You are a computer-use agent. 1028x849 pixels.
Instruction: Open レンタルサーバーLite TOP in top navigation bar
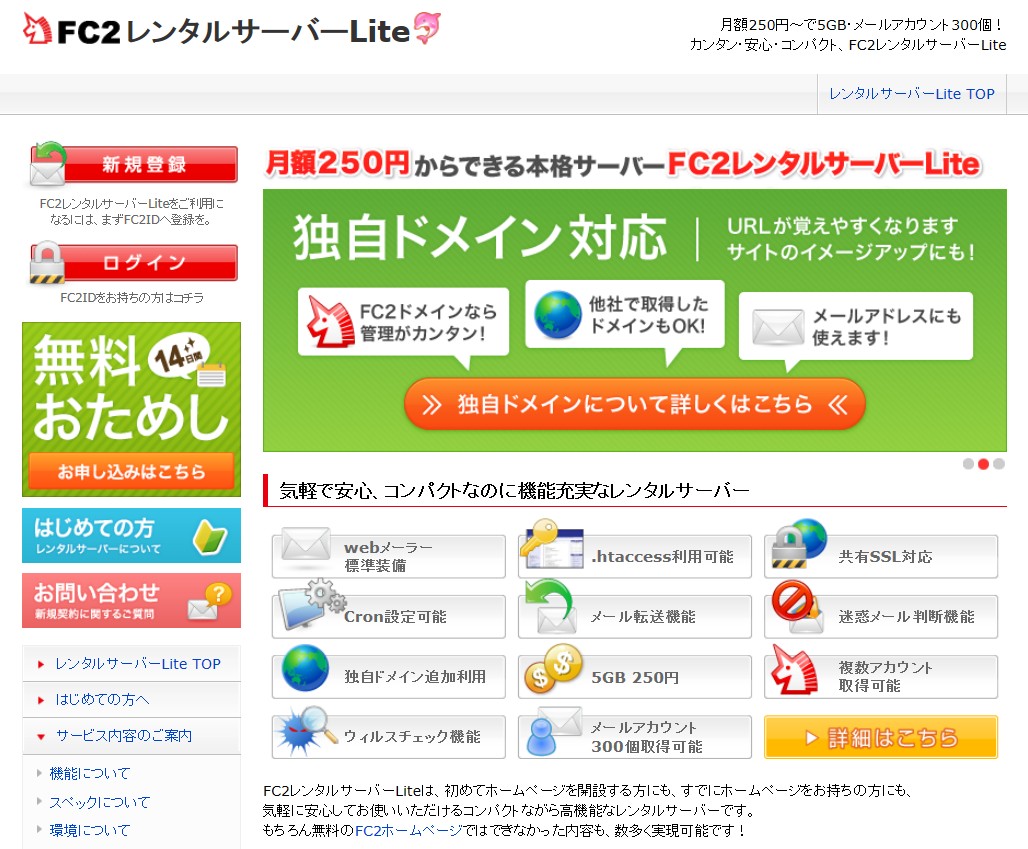[x=911, y=94]
